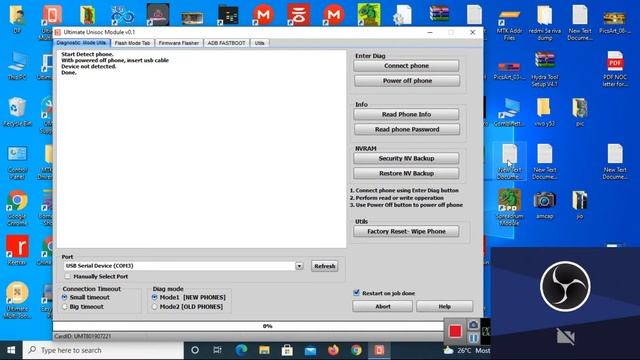The width and height of the screenshot is (640, 360).
Task: Launch the Google Chrome desktop shortcut
Action: (x=17, y=208)
